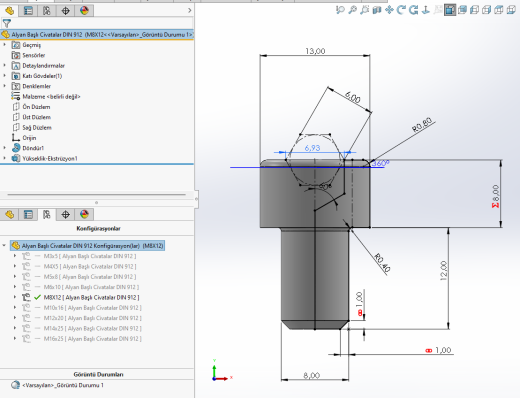
Task: Open the ConfigurationManager tab in top panel
Action: click(47, 11)
